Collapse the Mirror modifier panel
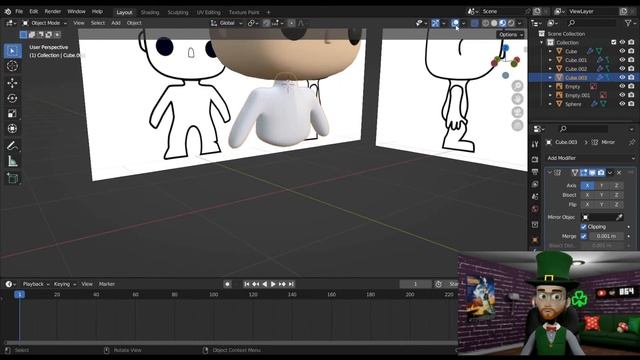This screenshot has width=640, height=360. (x=549, y=173)
